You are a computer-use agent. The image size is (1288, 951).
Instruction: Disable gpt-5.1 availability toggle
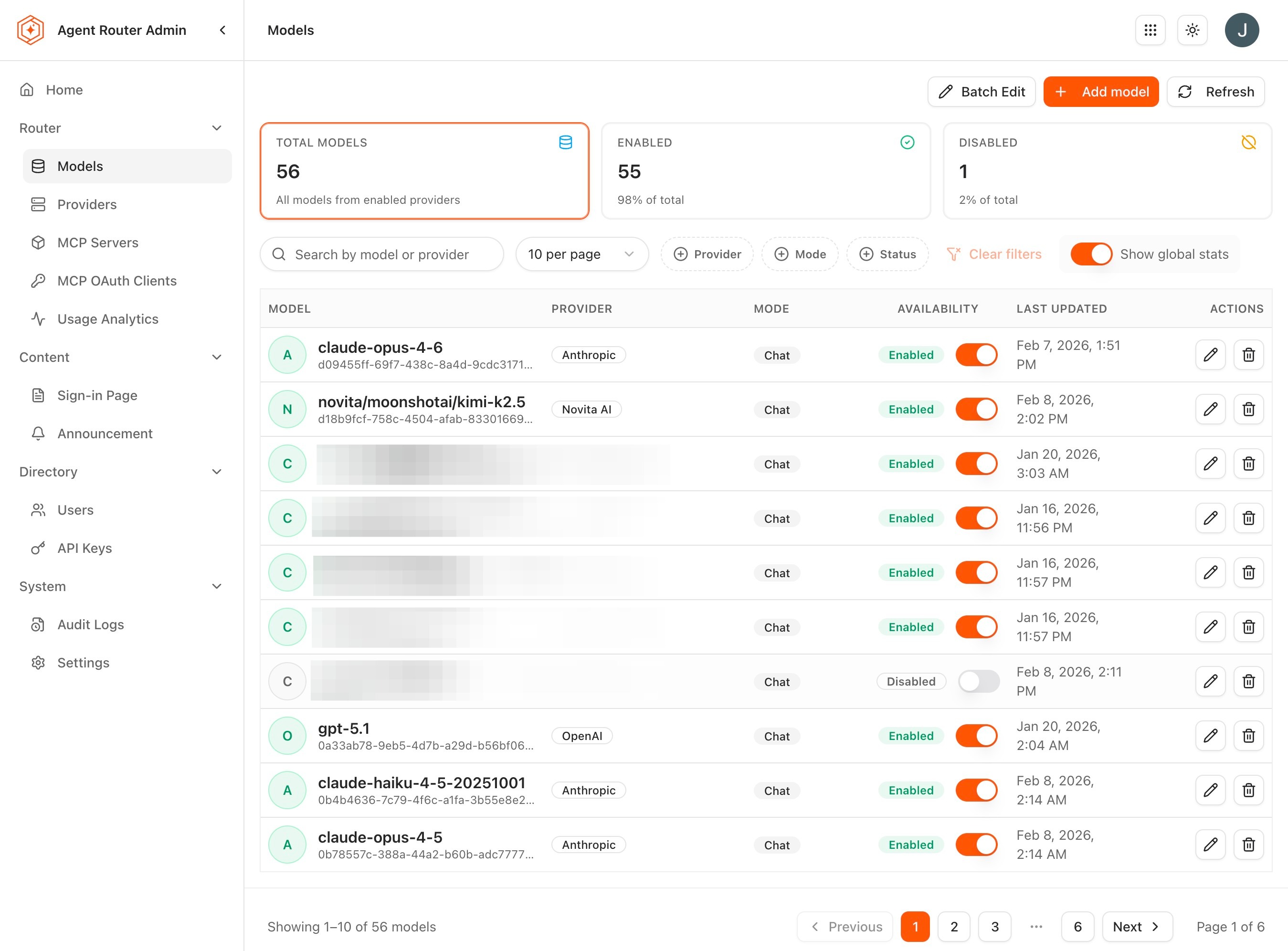point(977,736)
